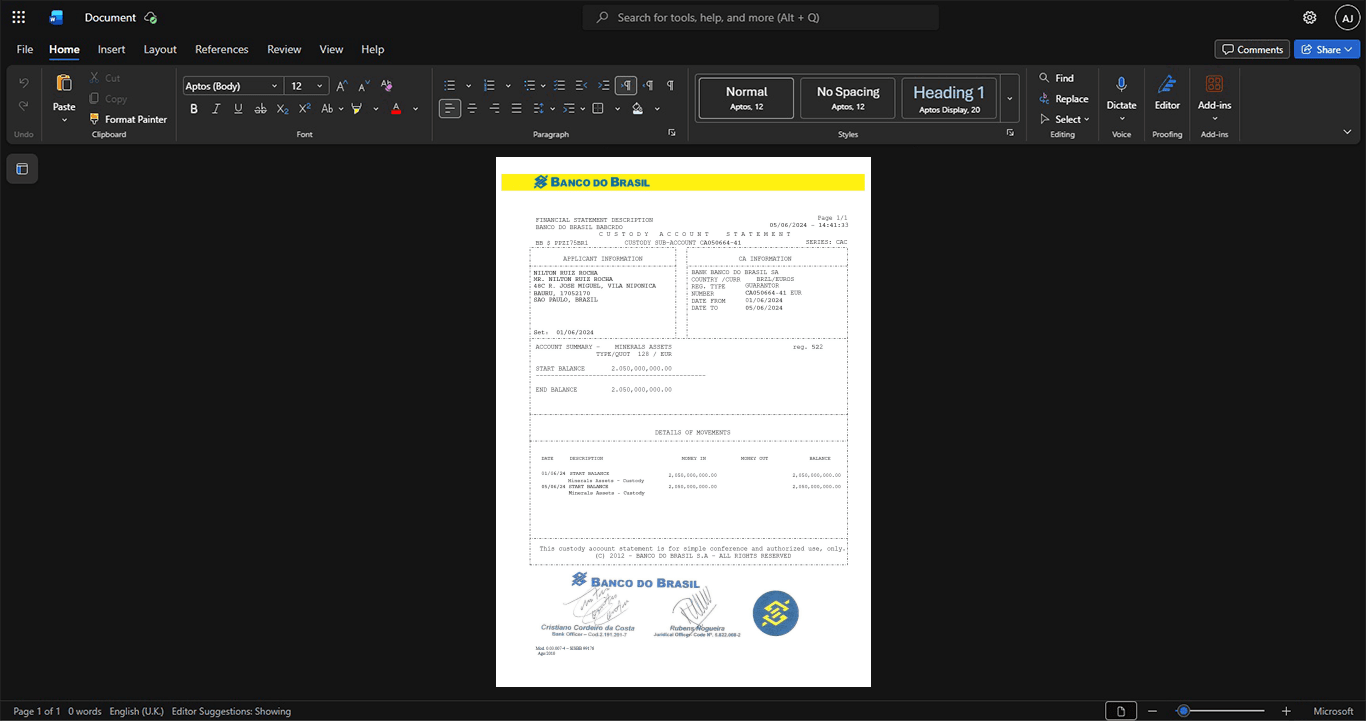The width and height of the screenshot is (1366, 721).
Task: Open the app launcher waffle icon
Action: click(x=18, y=17)
